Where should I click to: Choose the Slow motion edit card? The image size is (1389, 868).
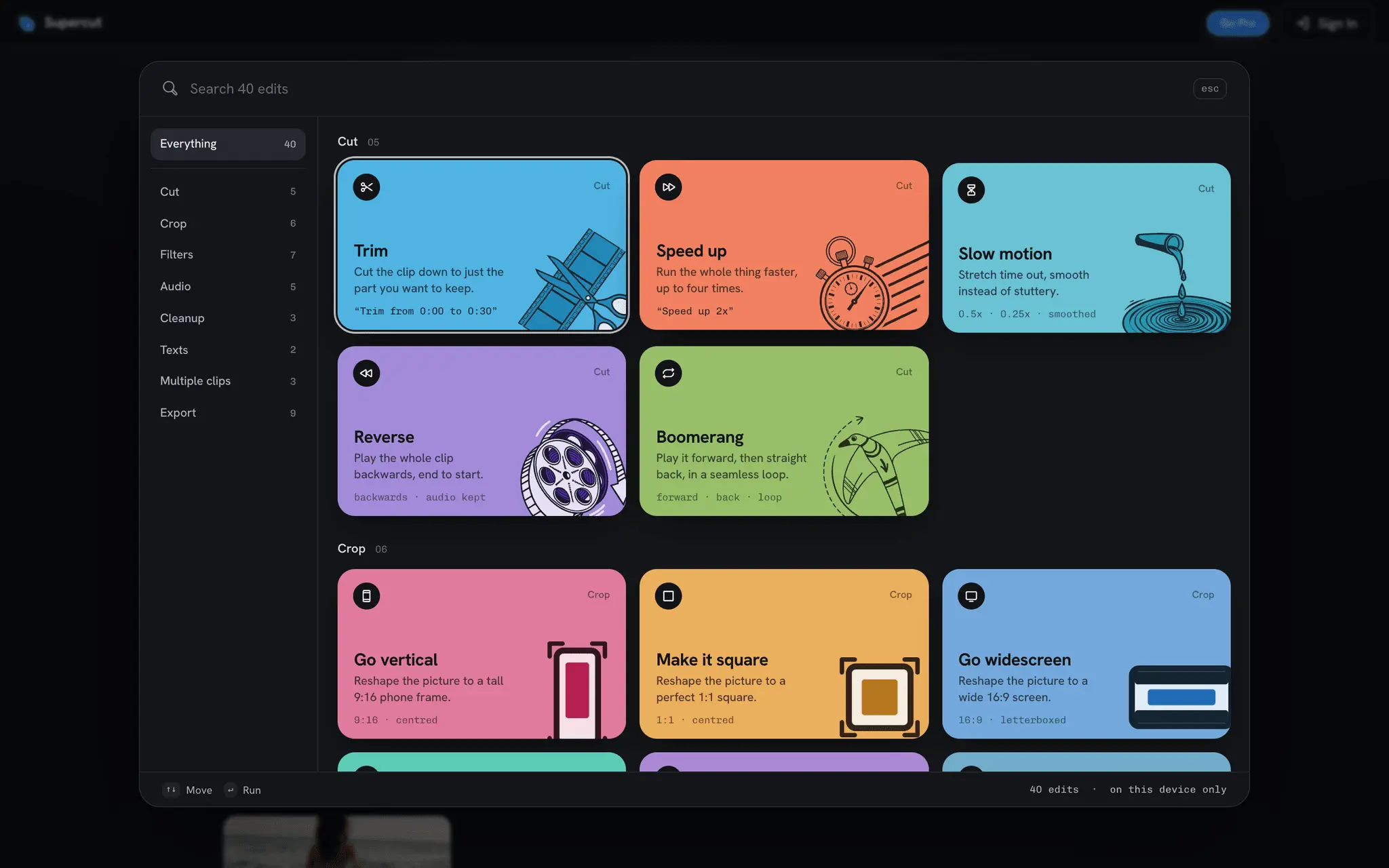point(1087,248)
